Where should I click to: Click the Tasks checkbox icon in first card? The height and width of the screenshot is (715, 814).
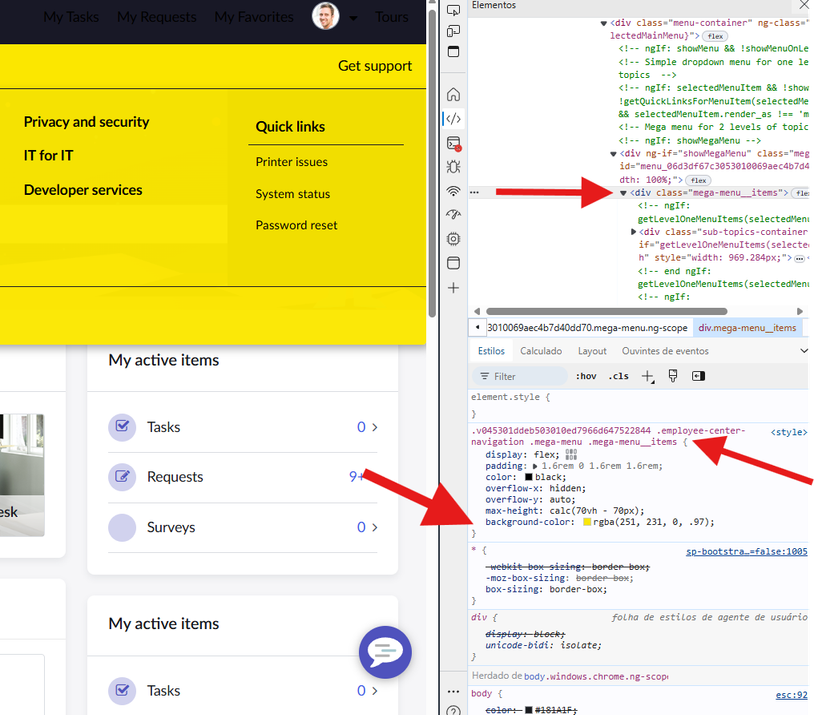122,427
